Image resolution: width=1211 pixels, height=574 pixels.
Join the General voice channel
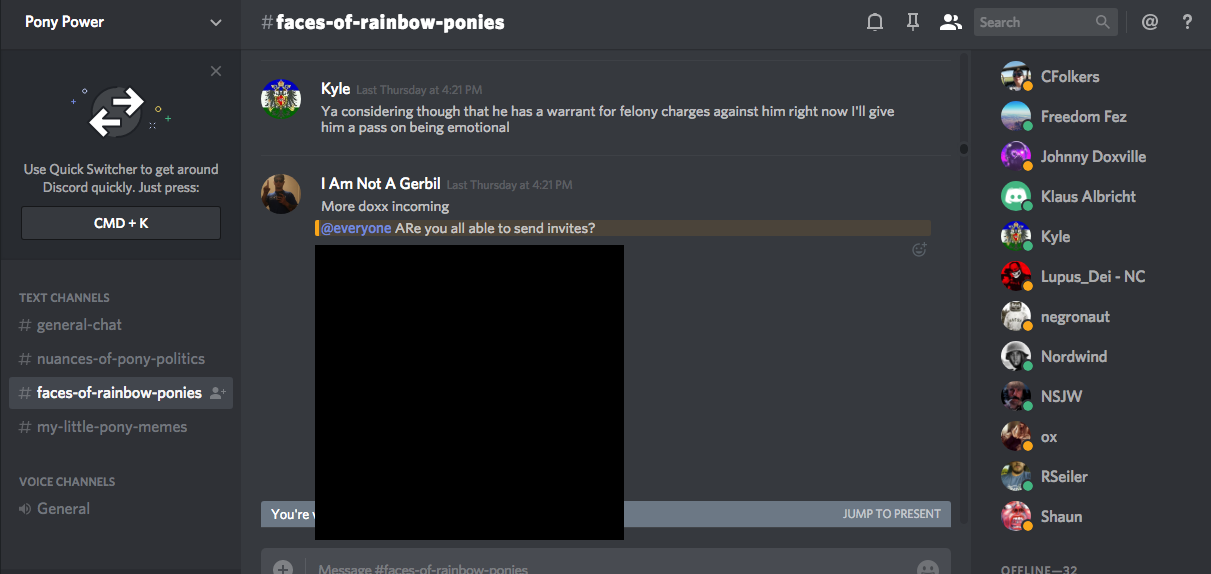point(63,509)
